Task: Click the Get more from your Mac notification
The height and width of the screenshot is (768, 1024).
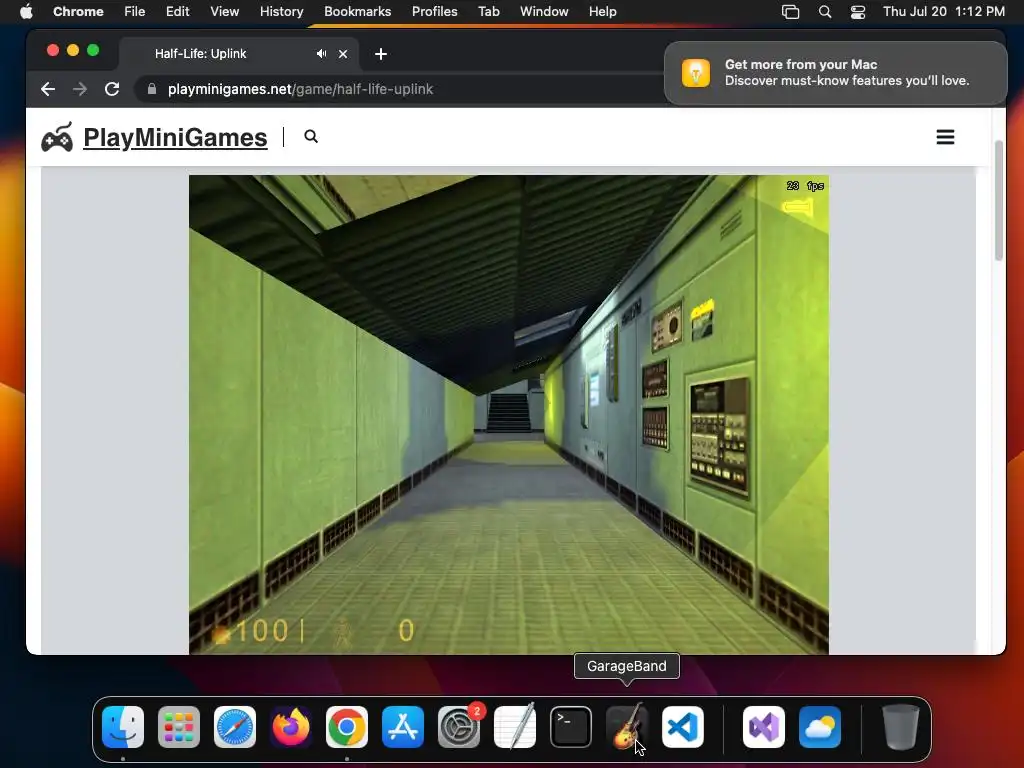Action: pyautogui.click(x=836, y=72)
